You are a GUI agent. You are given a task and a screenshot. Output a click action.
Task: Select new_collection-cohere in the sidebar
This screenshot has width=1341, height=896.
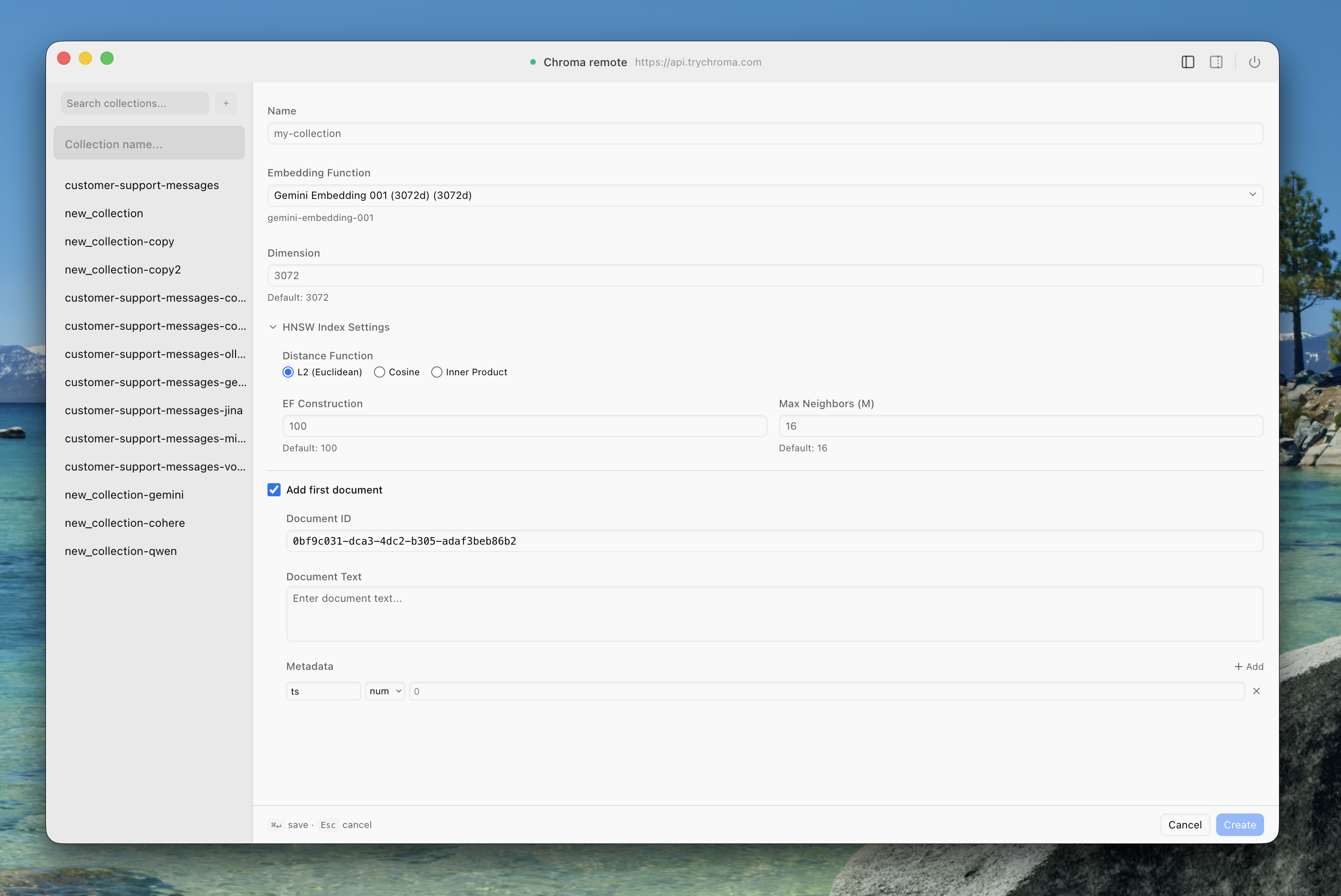125,523
